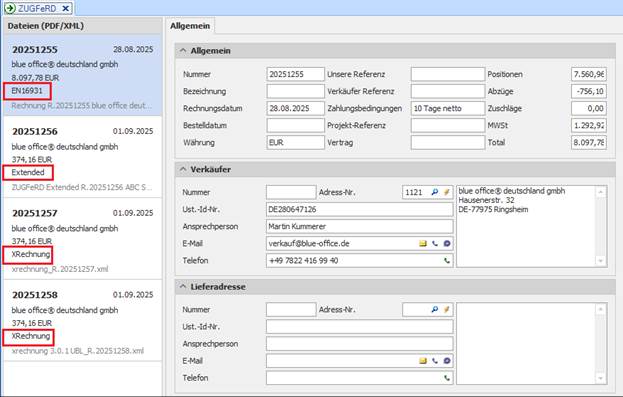Click the yellow mail icon in Verkäufer E-Mail
This screenshot has height=397, width=623.
[423, 244]
